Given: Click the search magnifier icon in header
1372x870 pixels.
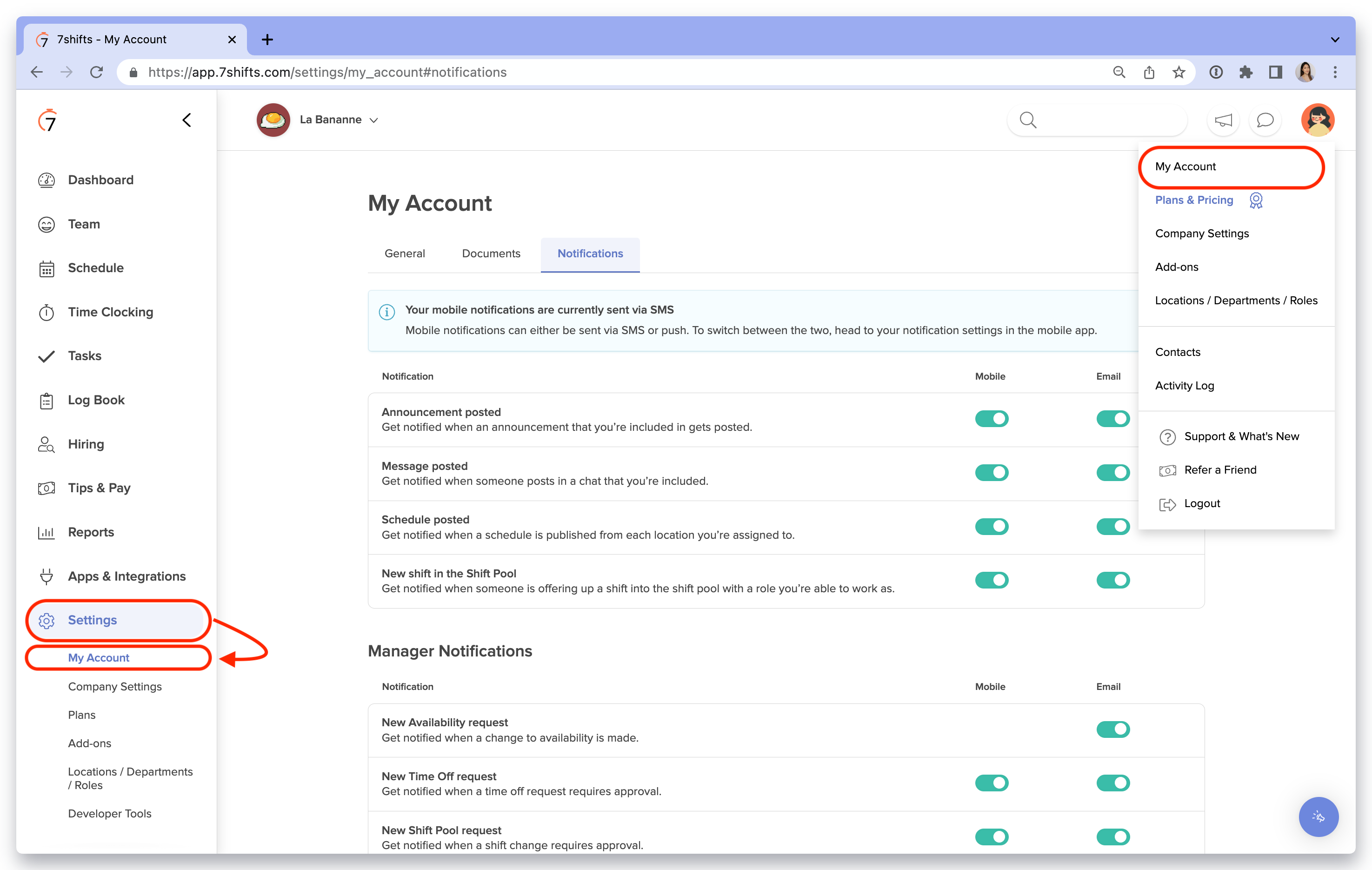Looking at the screenshot, I should (x=1028, y=120).
